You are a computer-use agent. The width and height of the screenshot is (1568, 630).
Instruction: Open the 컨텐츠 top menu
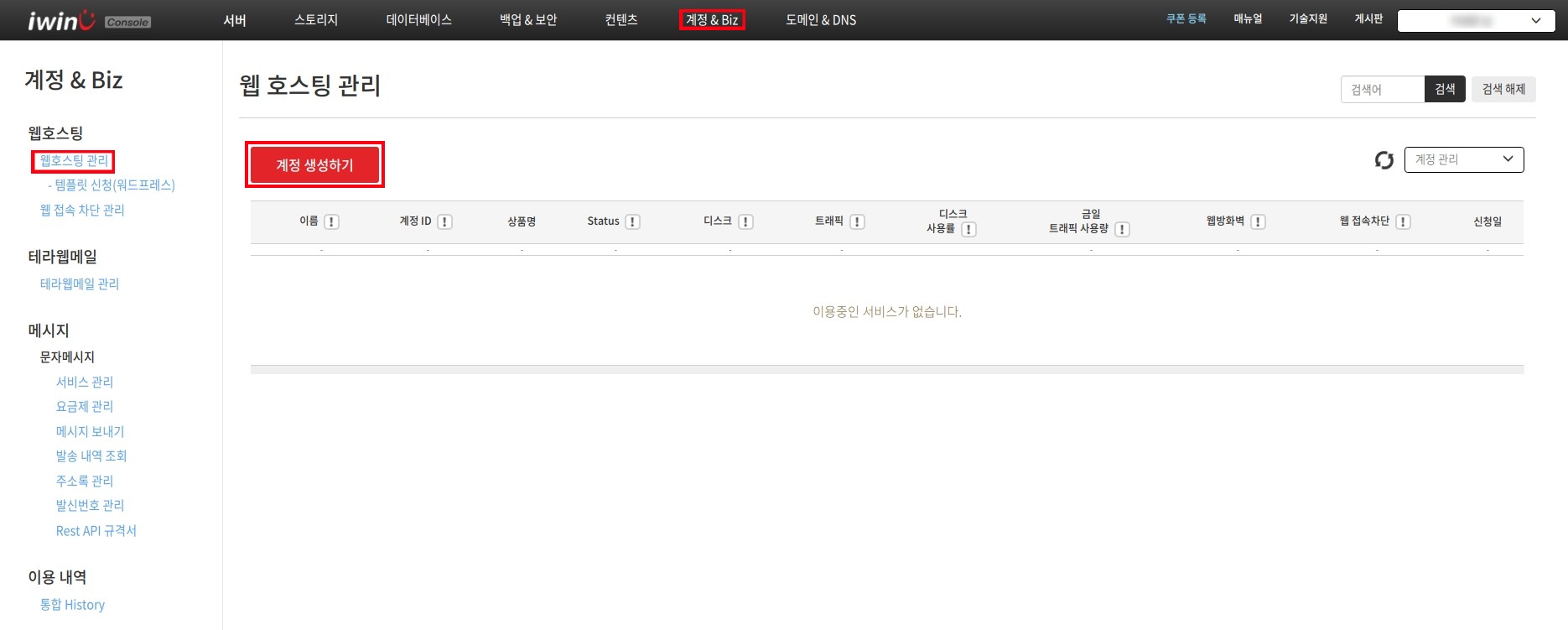621,20
